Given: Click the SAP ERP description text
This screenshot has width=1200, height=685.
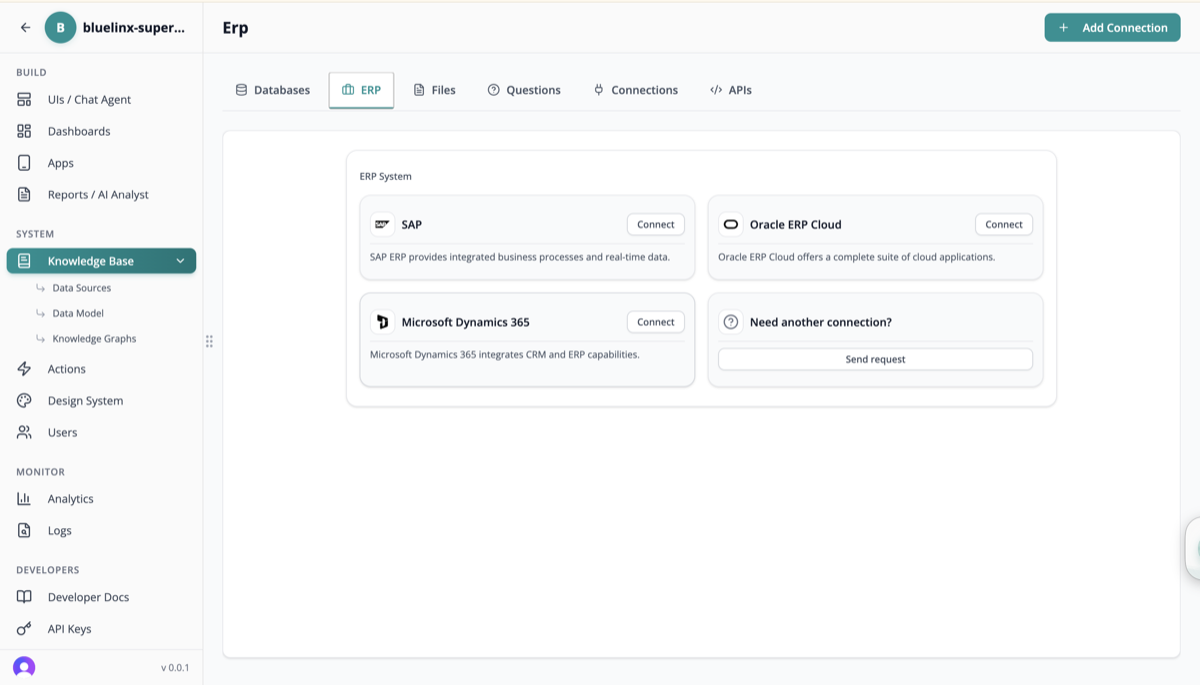Looking at the screenshot, I should (520, 257).
